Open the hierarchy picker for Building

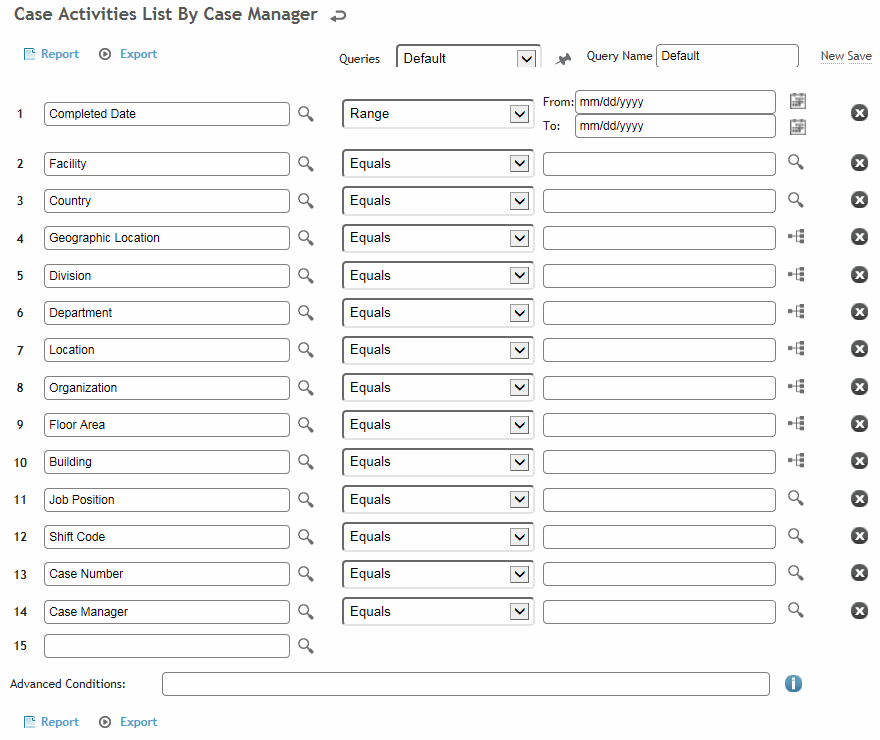(796, 461)
